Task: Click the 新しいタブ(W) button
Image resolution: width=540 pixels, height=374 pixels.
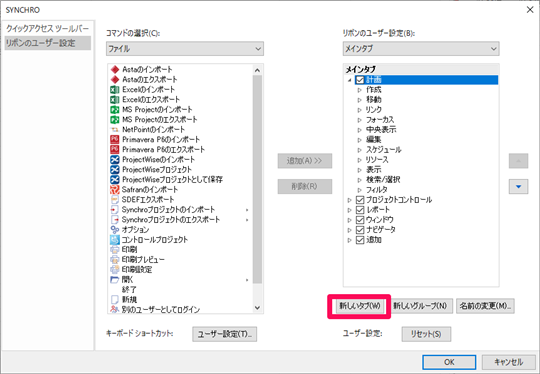Action: (359, 306)
